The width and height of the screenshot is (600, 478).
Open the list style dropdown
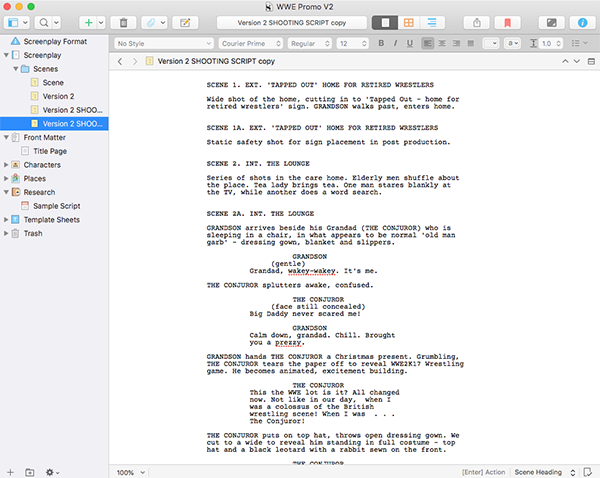click(579, 43)
